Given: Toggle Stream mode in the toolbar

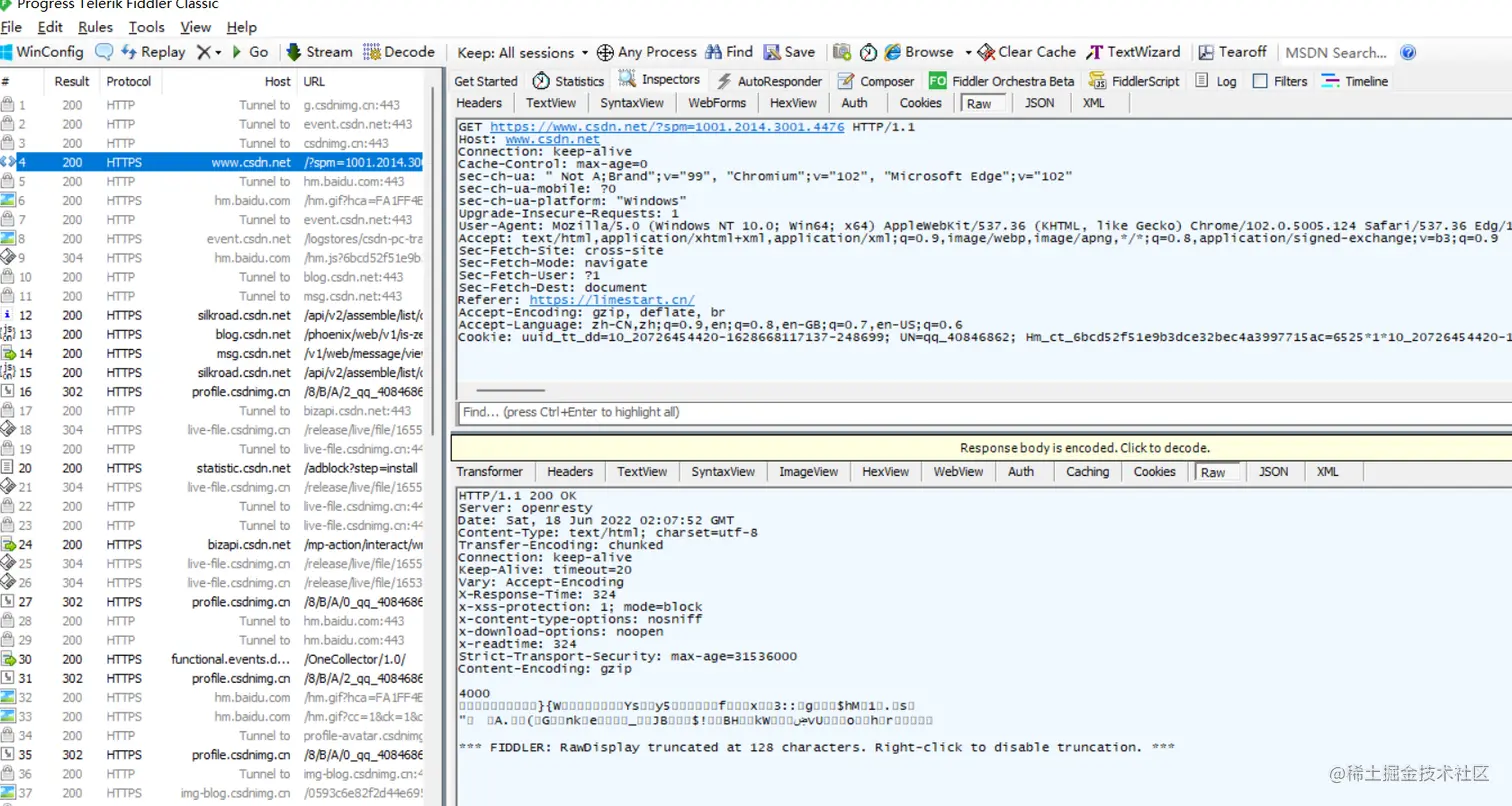Looking at the screenshot, I should click(320, 52).
